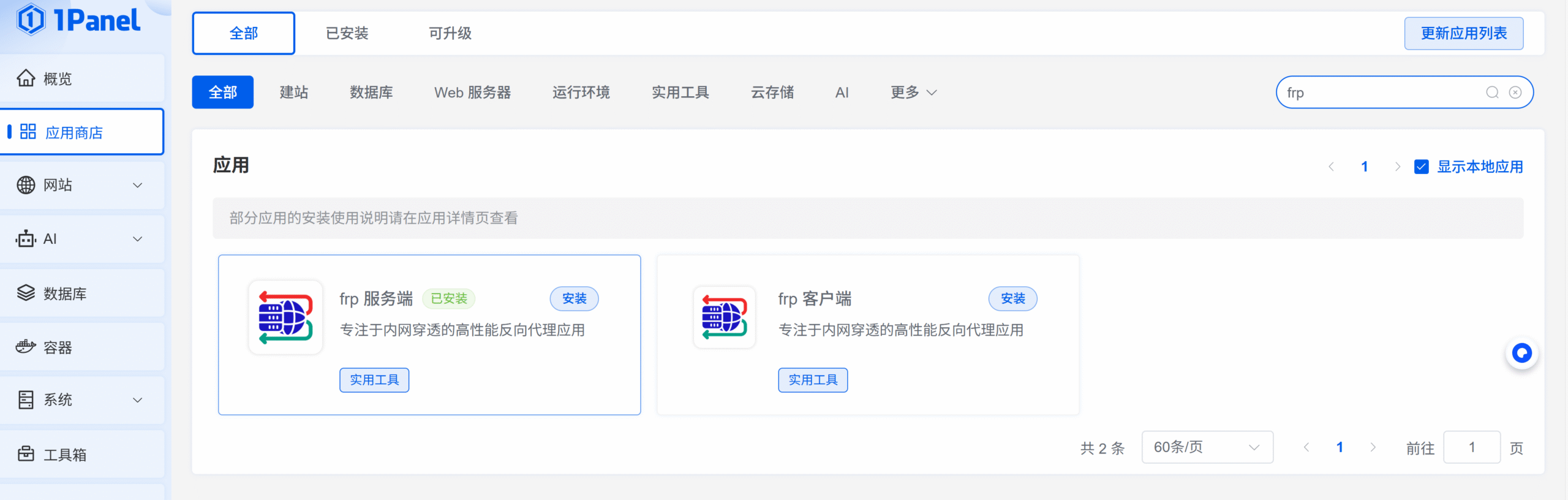
Task: Click the 应用商店 grid icon
Action: pos(28,132)
